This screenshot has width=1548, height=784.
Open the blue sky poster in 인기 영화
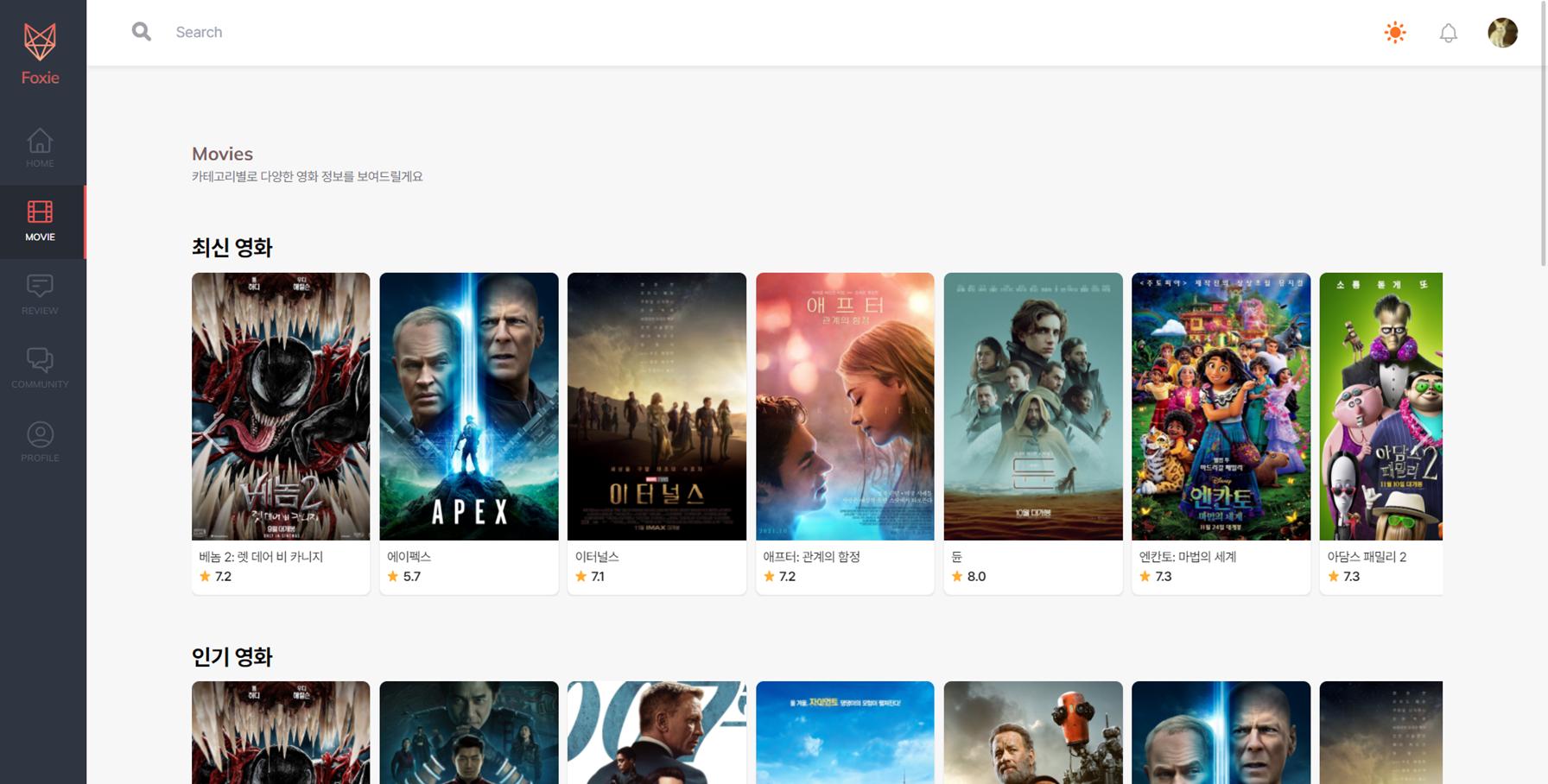tap(845, 732)
